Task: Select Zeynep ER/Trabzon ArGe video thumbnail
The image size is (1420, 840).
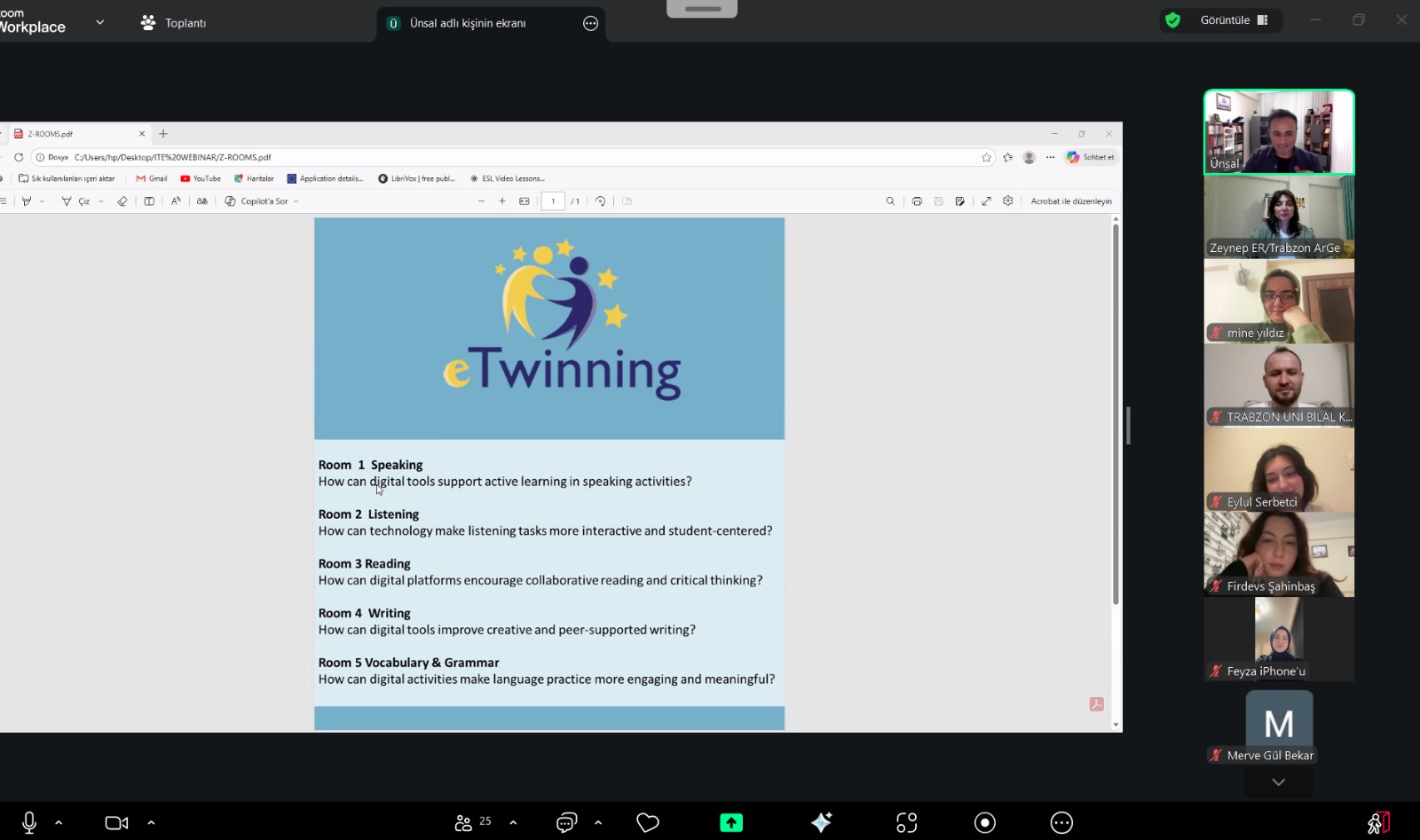Action: [x=1279, y=216]
